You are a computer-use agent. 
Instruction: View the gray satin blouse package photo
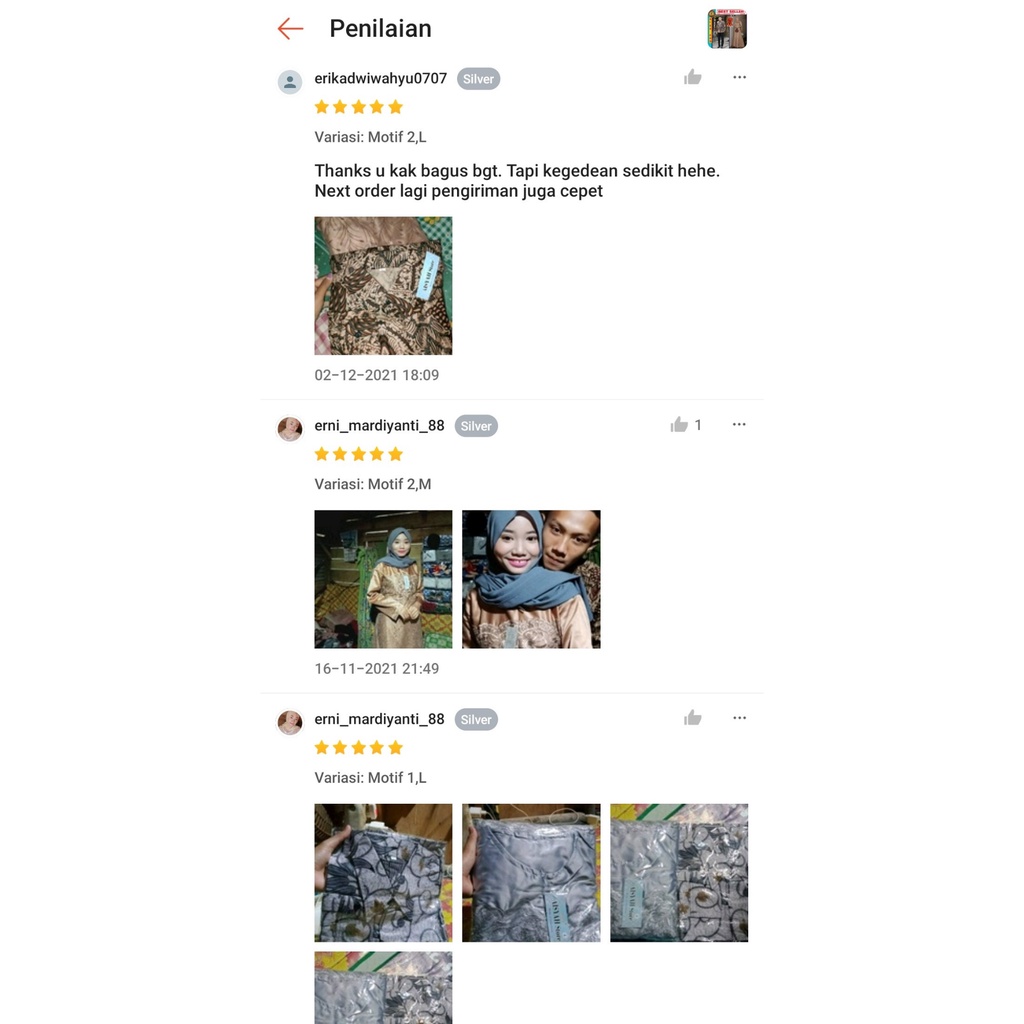[x=532, y=873]
